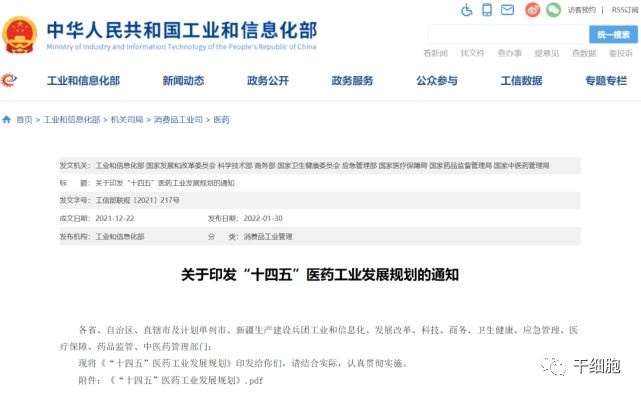
Task: Open the 专题专栏 navigation menu
Action: (x=606, y=81)
